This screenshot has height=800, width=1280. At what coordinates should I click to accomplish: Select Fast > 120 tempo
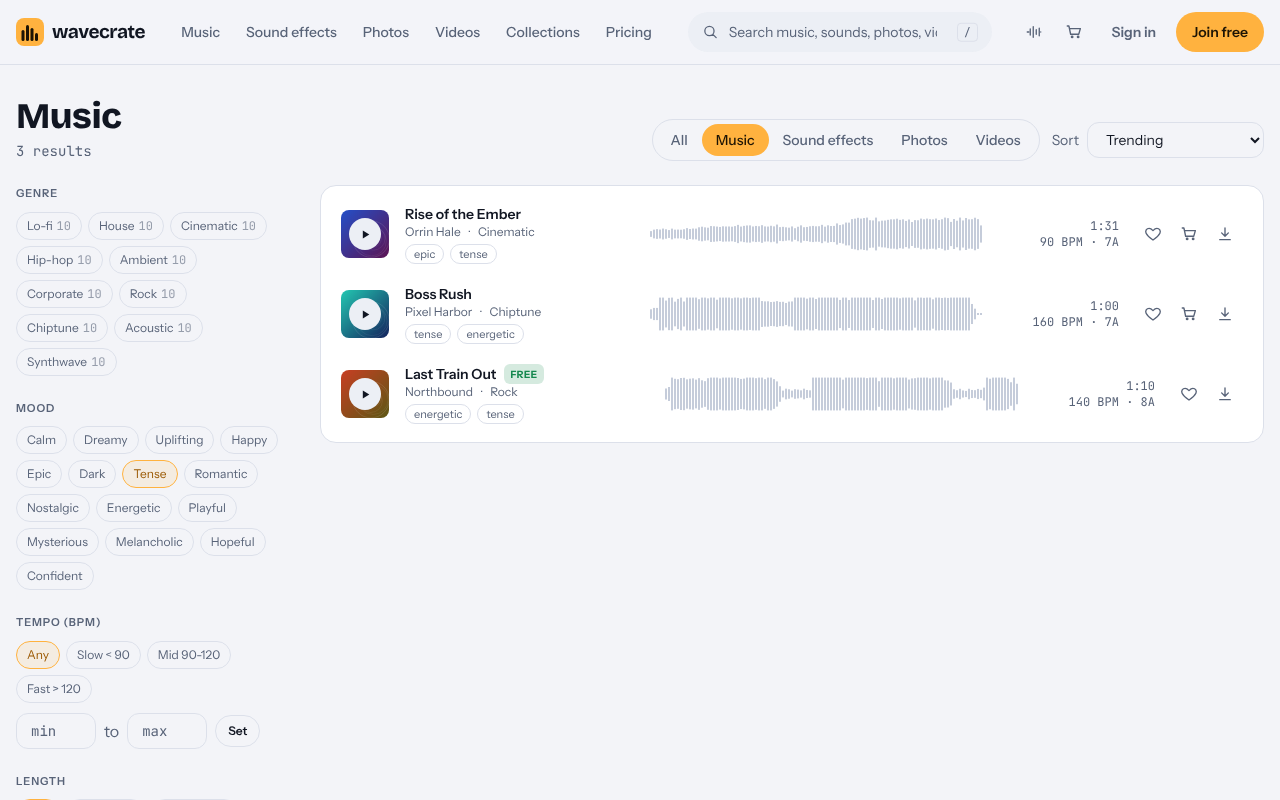coord(54,689)
